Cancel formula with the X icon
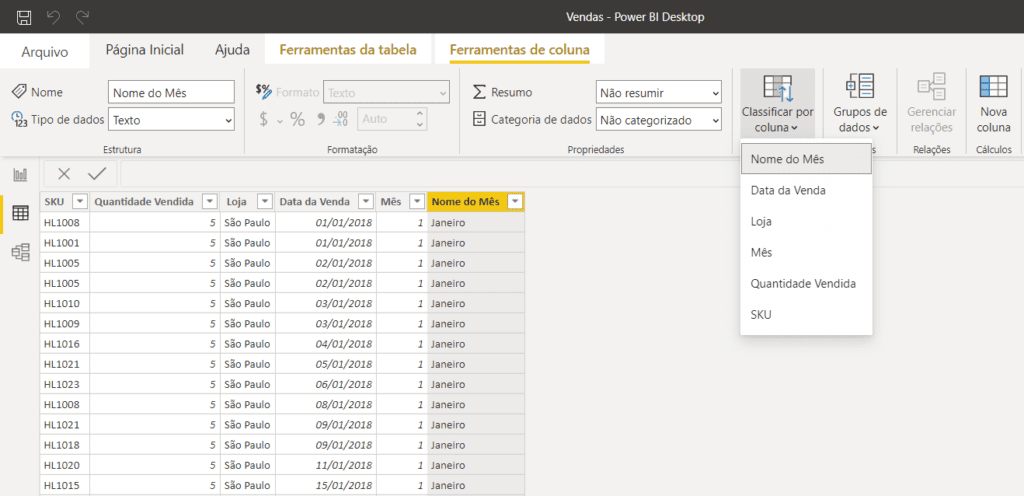The height and width of the screenshot is (496, 1024). 64,173
